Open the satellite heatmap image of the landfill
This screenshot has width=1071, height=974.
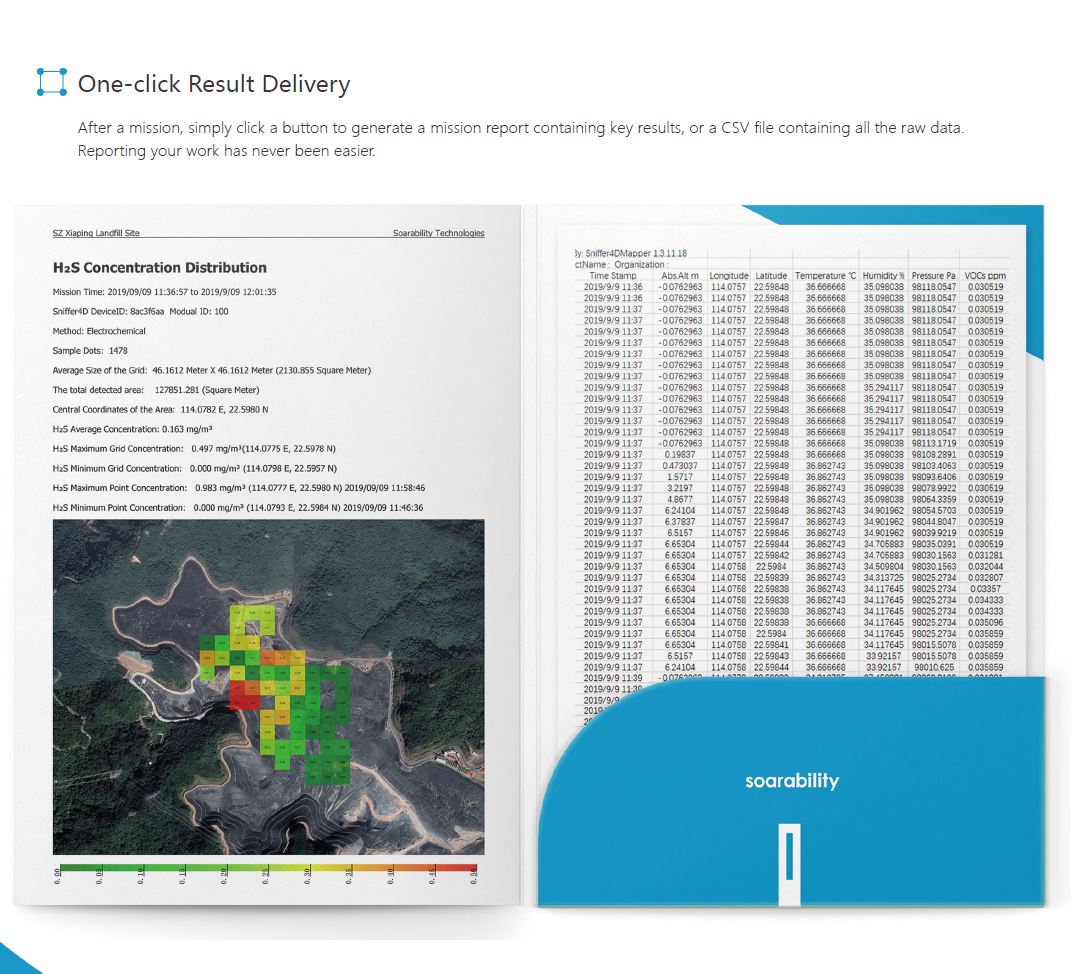268,686
